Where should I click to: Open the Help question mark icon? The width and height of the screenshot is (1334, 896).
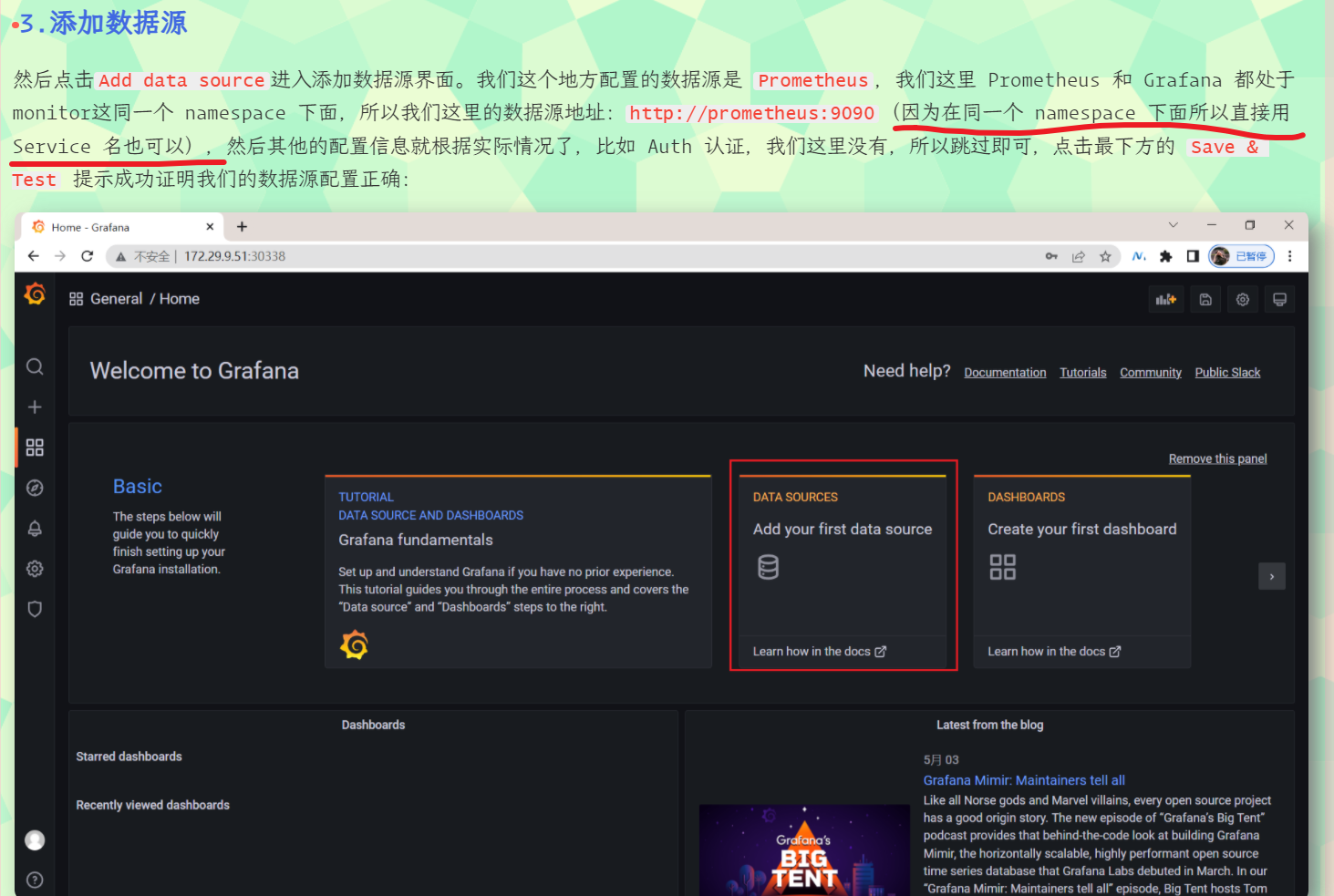(x=35, y=880)
